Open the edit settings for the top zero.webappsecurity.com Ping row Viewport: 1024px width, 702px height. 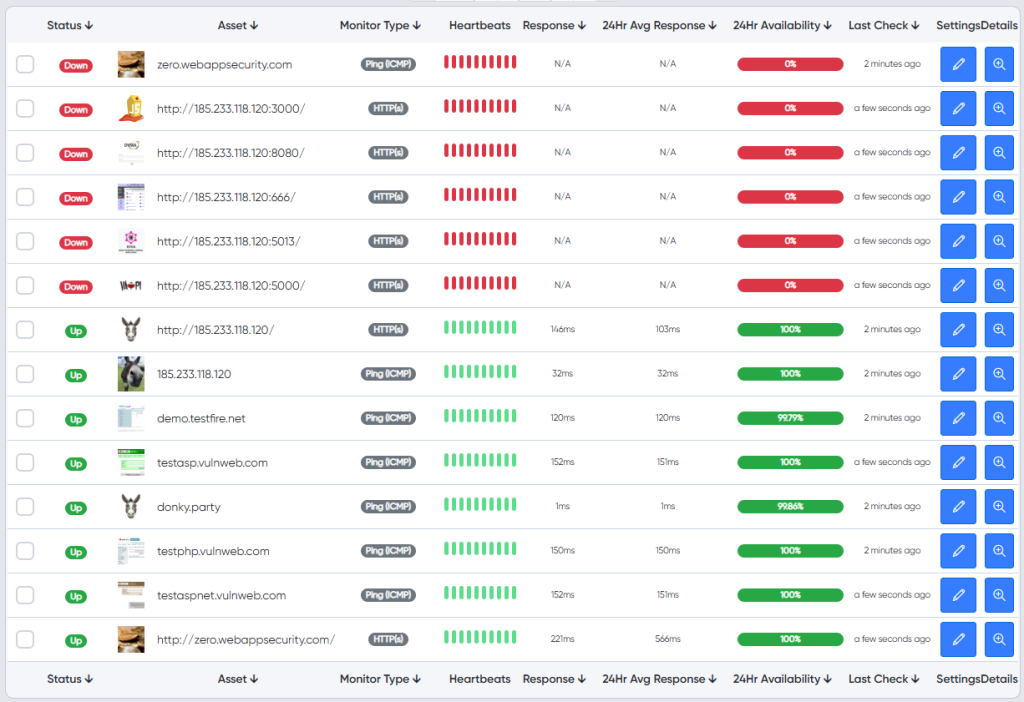coord(958,64)
